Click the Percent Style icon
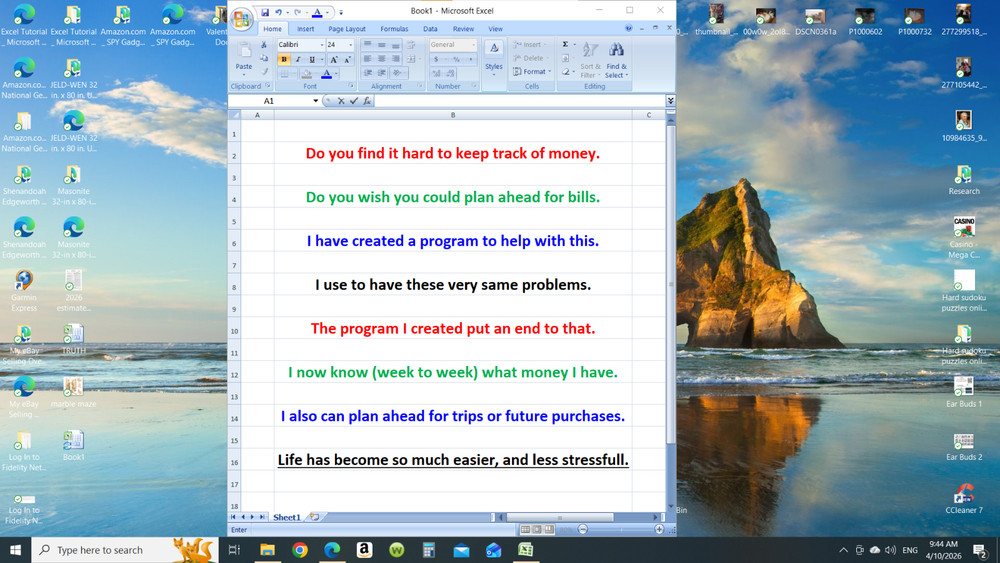The height and width of the screenshot is (563, 1000). click(x=457, y=59)
